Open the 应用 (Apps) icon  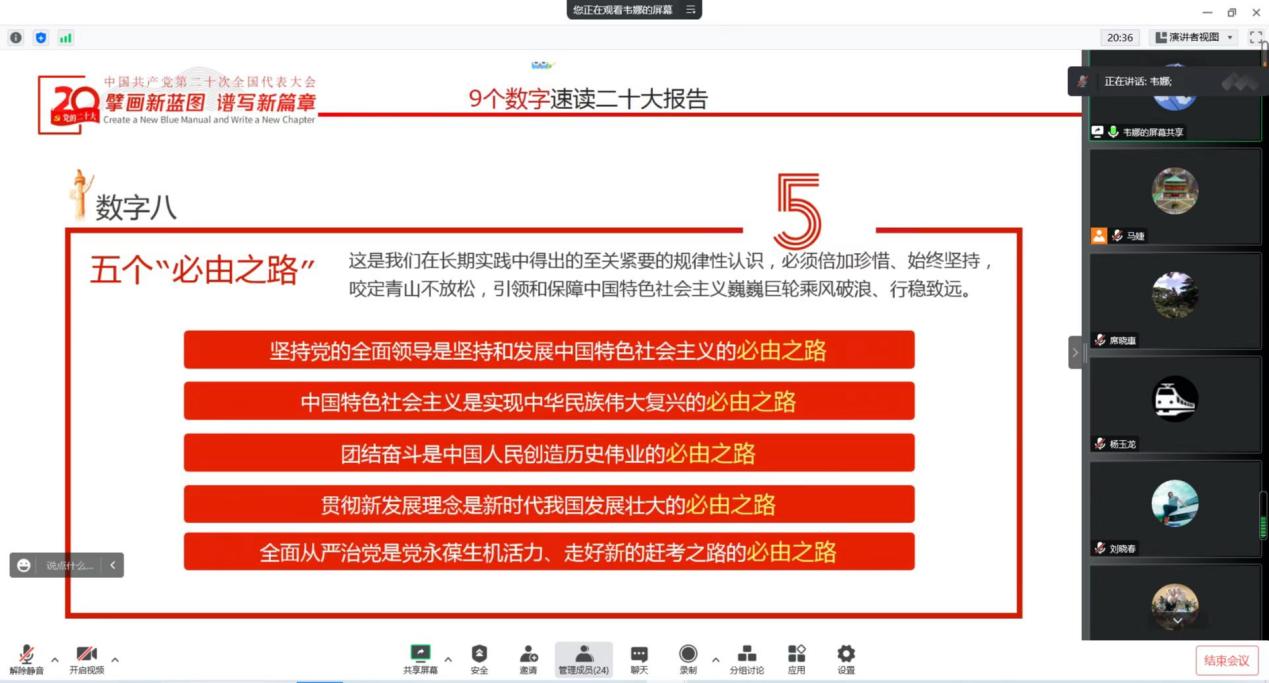pyautogui.click(x=796, y=658)
